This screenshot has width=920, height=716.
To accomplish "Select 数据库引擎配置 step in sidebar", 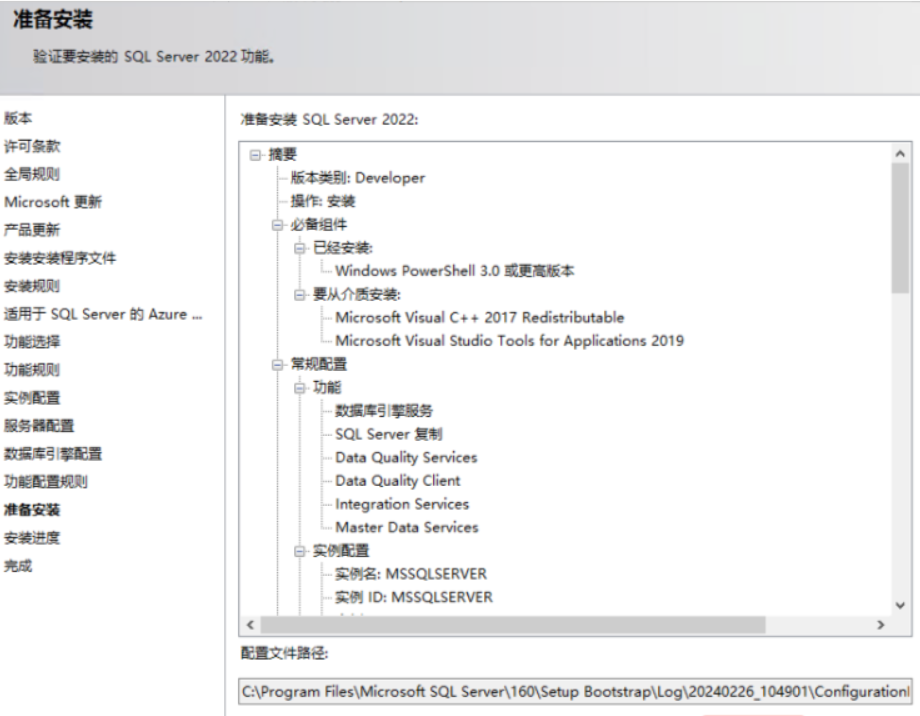I will click(x=53, y=454).
